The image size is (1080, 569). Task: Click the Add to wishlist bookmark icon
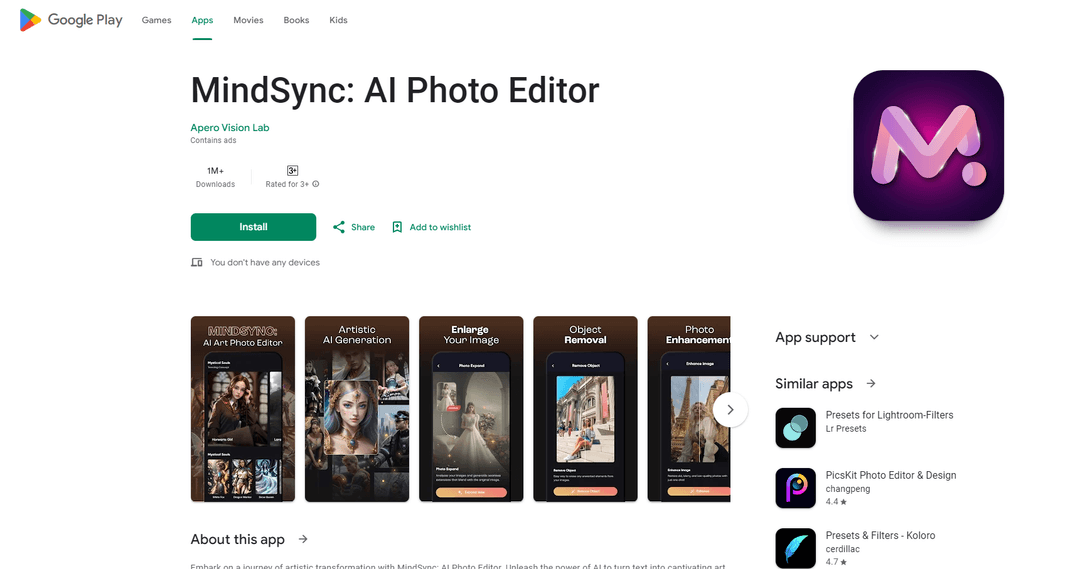point(397,227)
